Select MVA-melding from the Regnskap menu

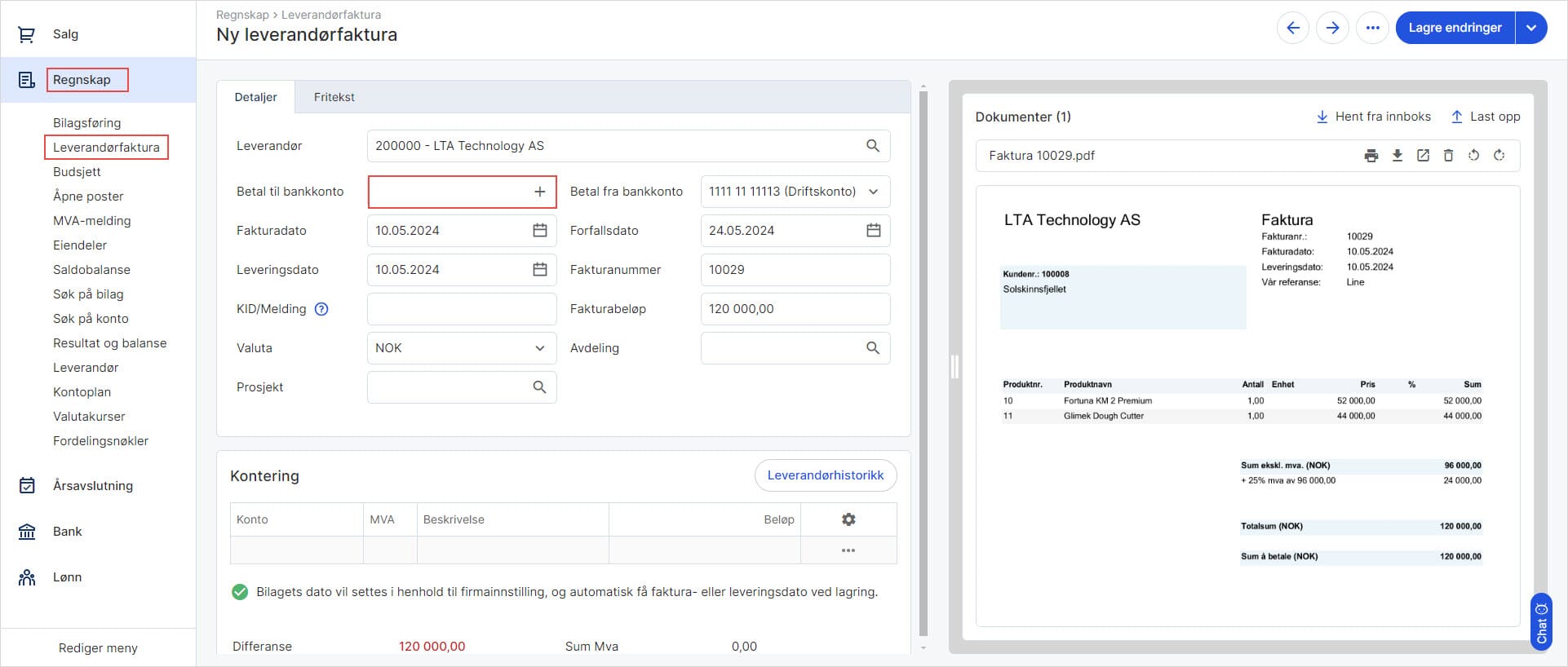click(x=91, y=221)
